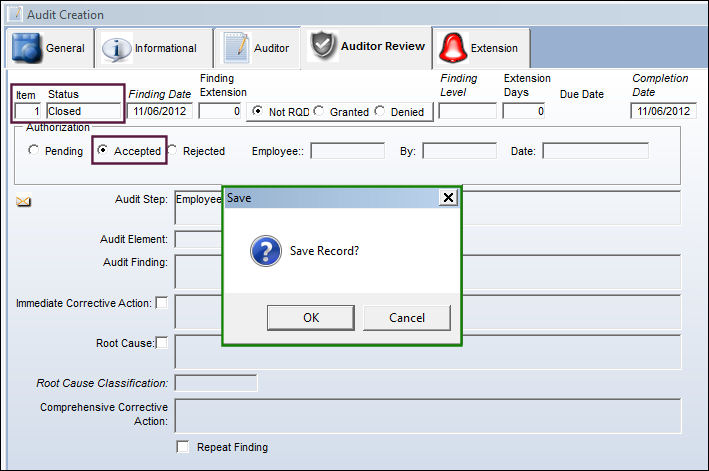Screen dimensions: 709x471
Task: Click the authorization By field
Action: click(x=459, y=151)
